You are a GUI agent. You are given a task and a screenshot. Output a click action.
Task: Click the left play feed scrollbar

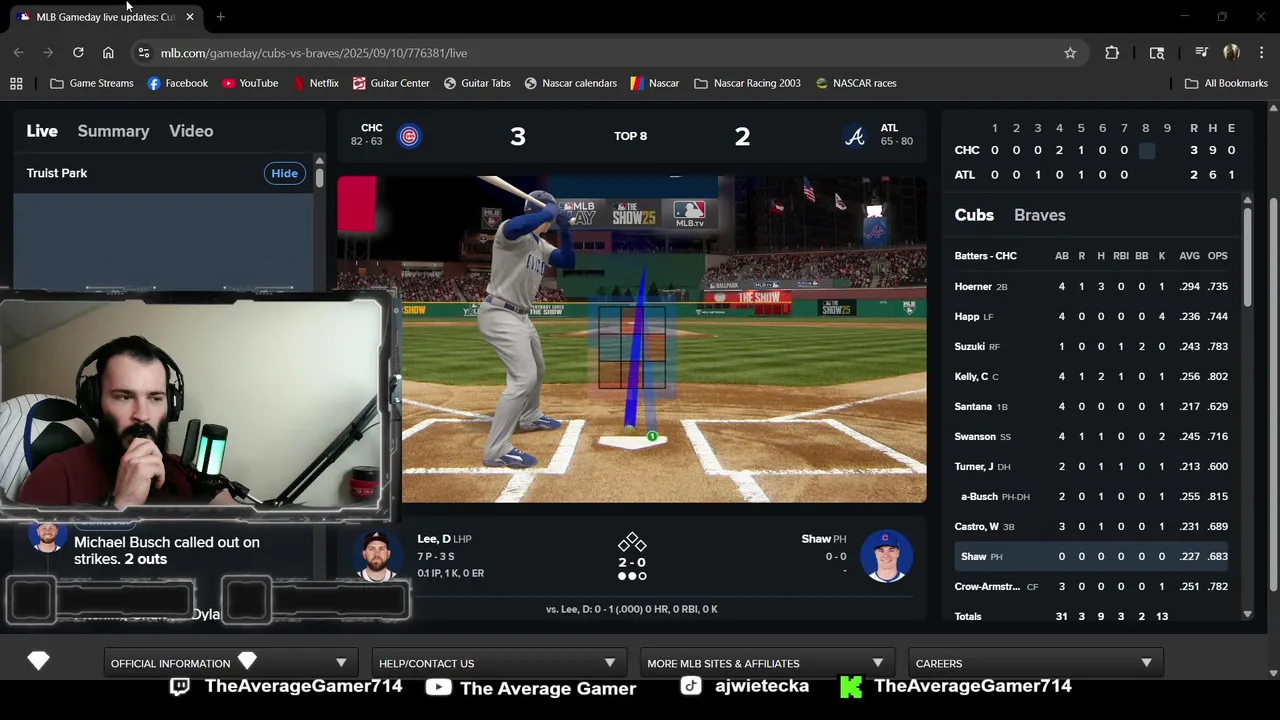319,177
